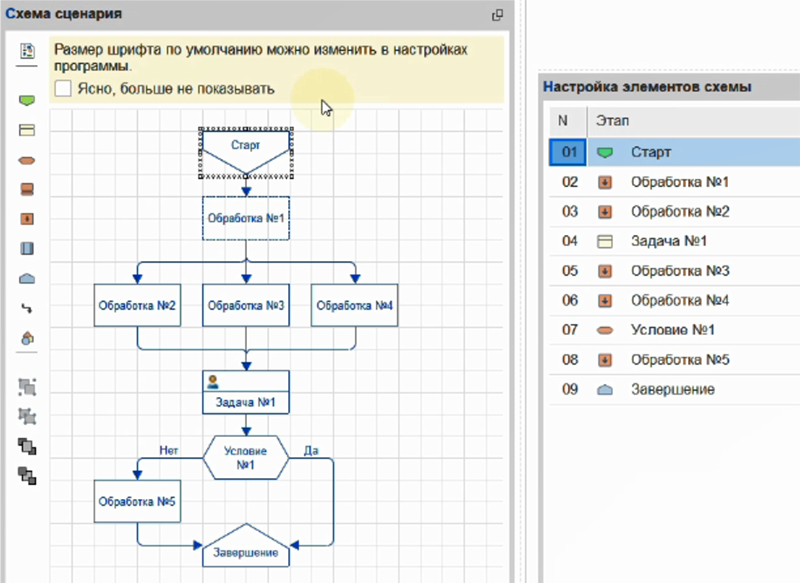Select the Обработка №4 row in the list

click(x=674, y=300)
